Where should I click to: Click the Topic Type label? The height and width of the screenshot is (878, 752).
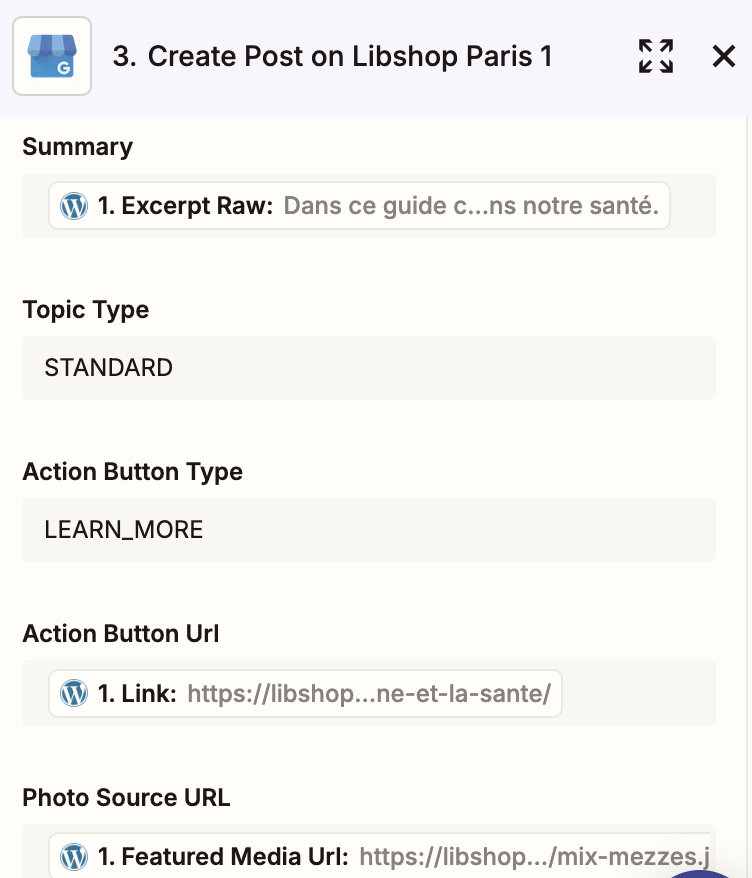pyautogui.click(x=86, y=310)
